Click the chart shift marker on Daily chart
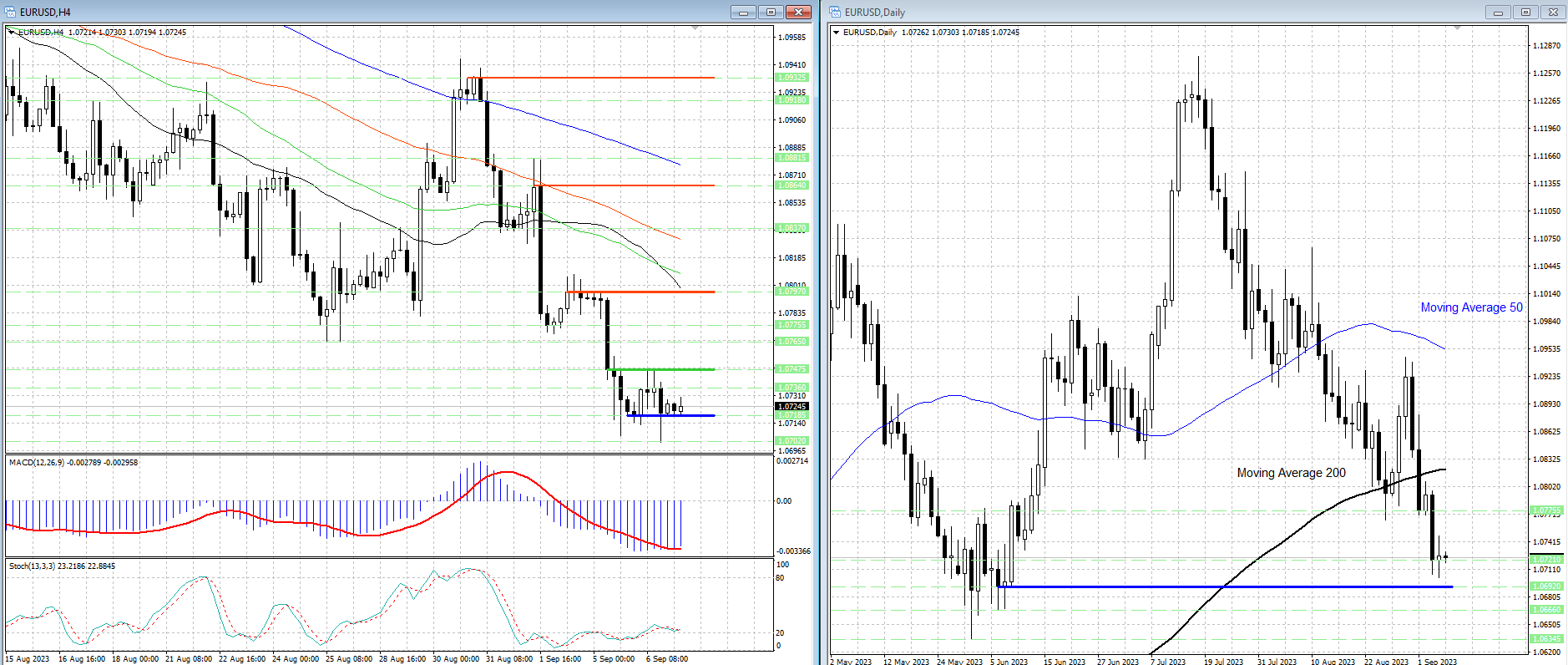The width and height of the screenshot is (1568, 665). [1458, 28]
